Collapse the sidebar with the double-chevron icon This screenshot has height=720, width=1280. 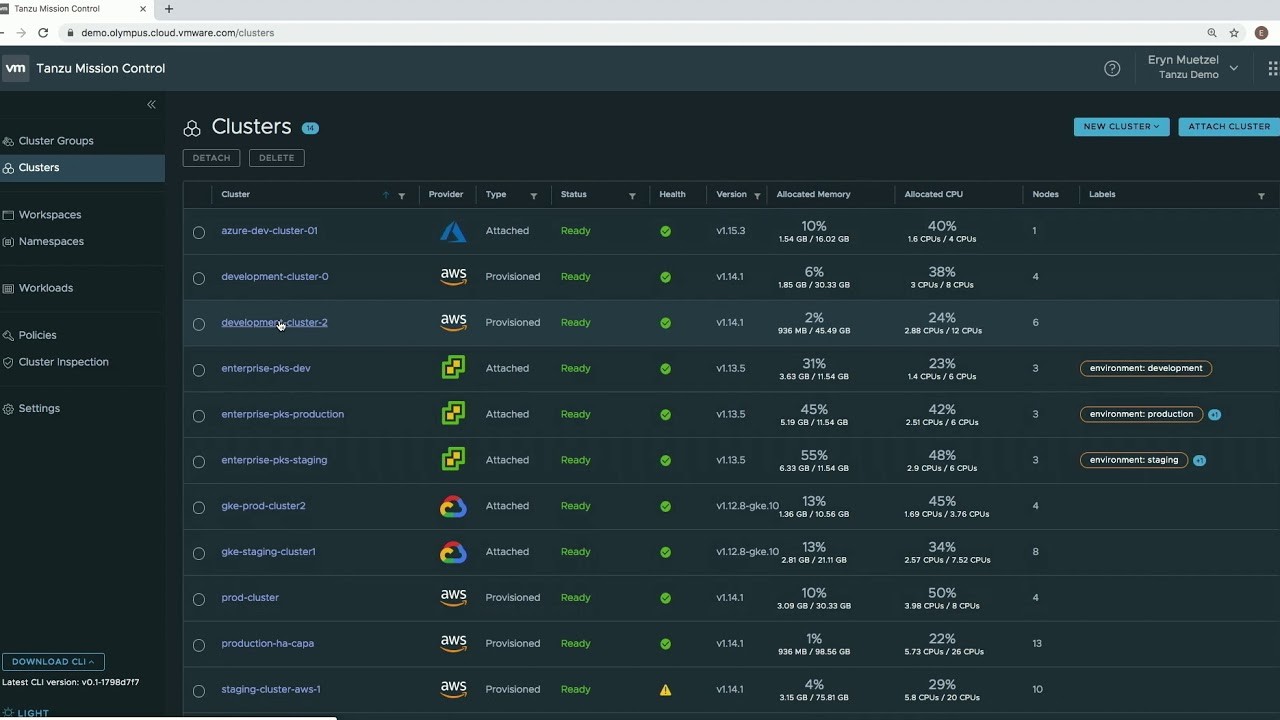point(151,104)
